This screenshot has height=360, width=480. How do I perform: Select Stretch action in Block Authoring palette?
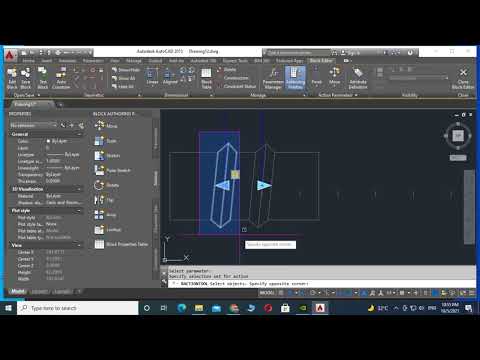point(107,156)
